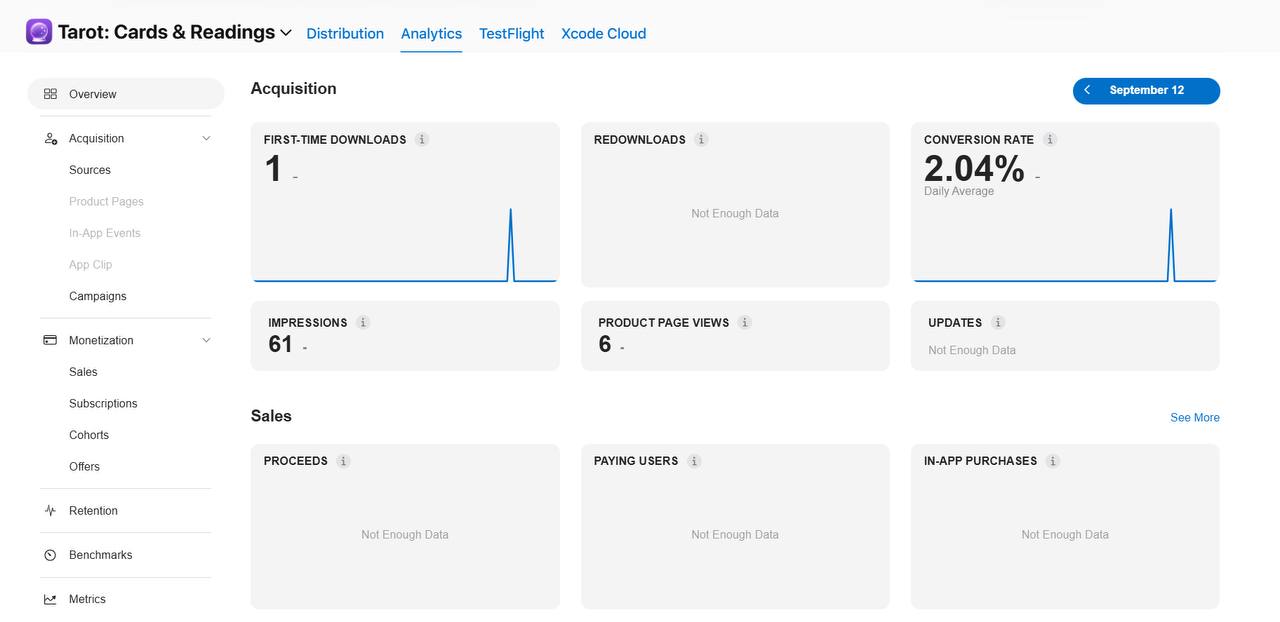
Task: Show info for Updates
Action: click(x=998, y=323)
